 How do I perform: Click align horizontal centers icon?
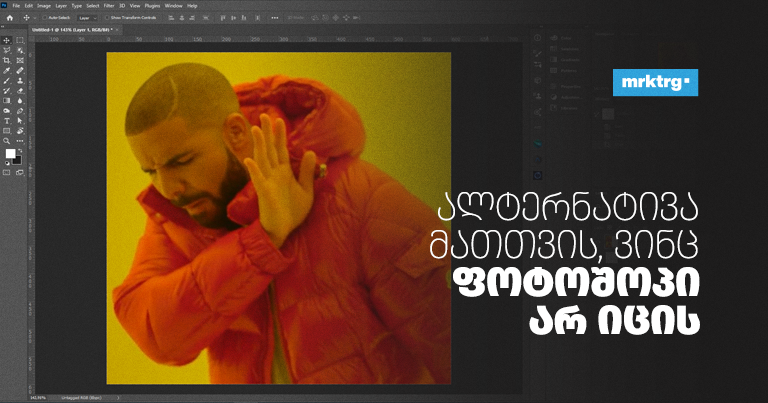point(182,18)
